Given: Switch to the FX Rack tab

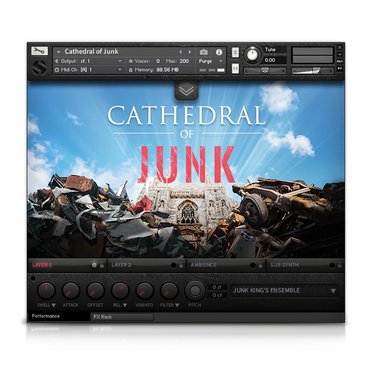Looking at the screenshot, I should (x=122, y=317).
